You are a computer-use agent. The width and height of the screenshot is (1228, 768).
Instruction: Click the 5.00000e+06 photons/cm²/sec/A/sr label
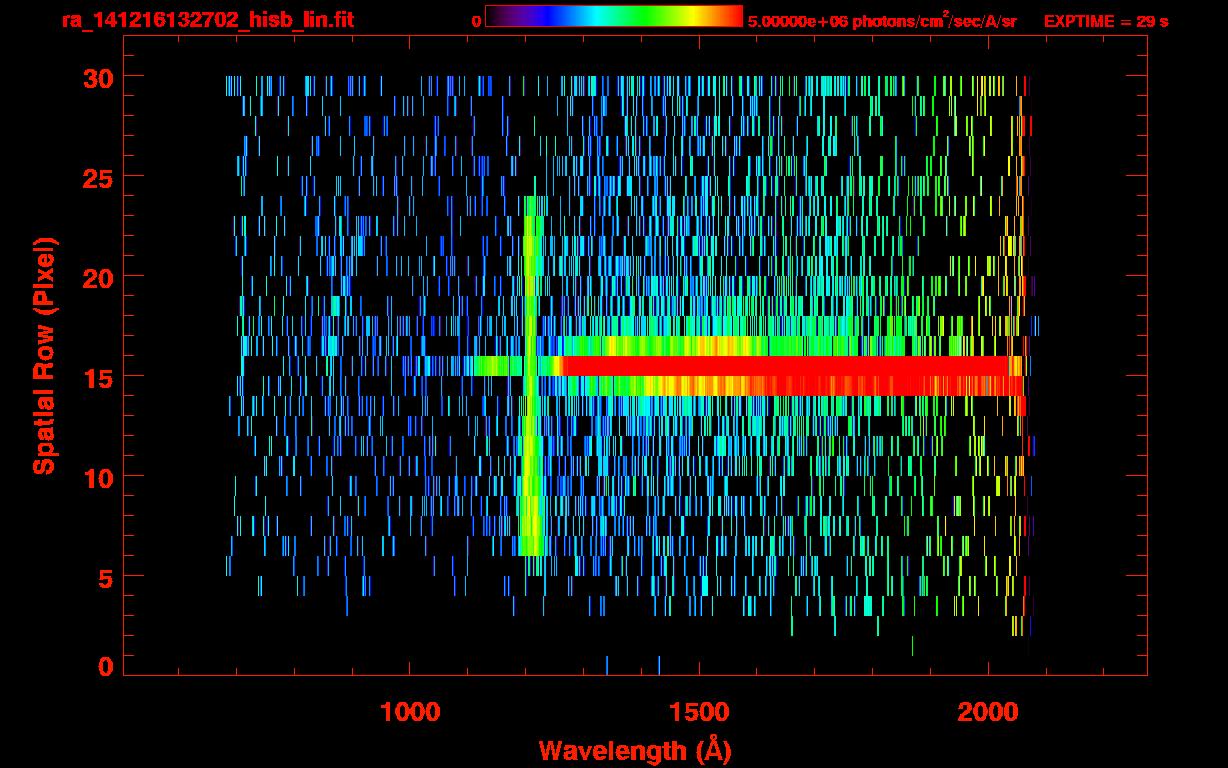point(882,20)
